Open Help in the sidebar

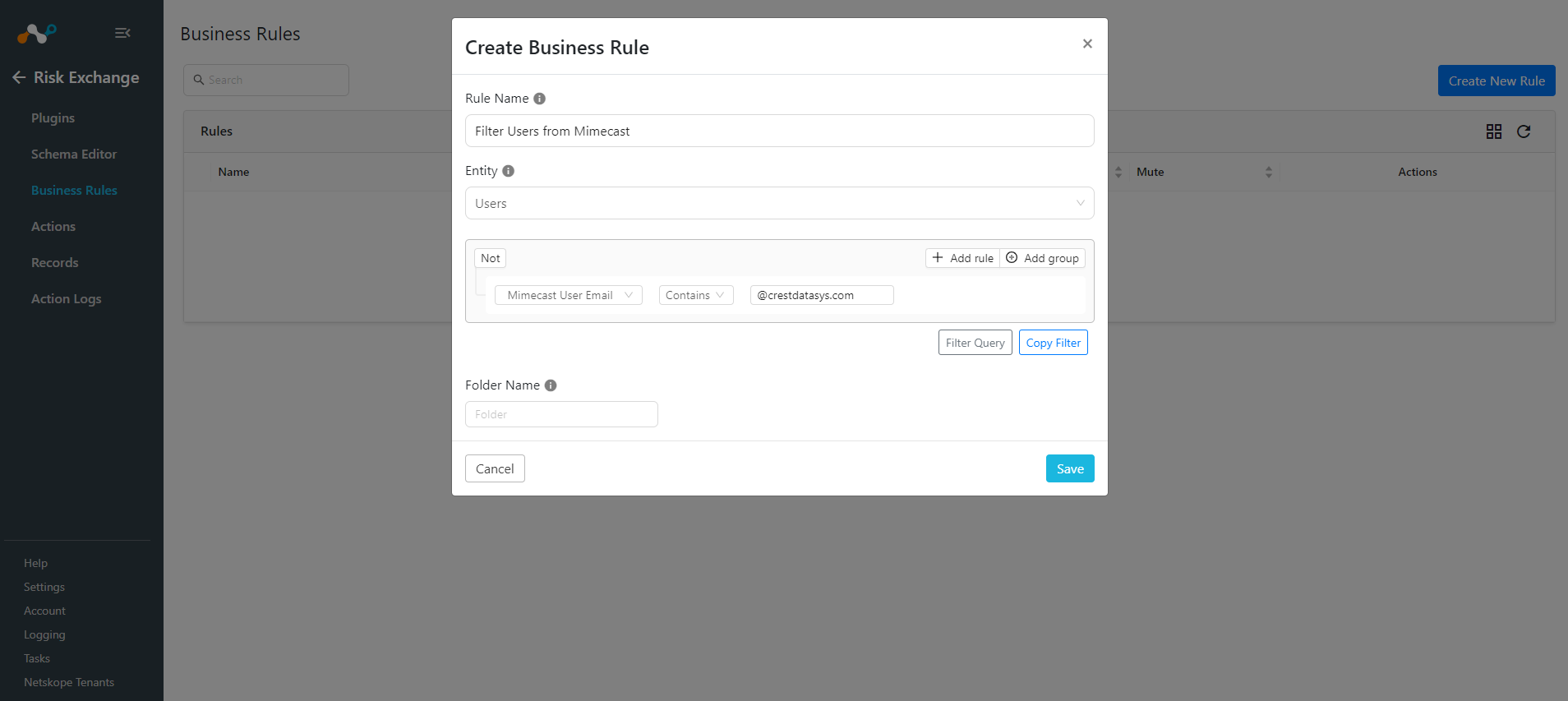pyautogui.click(x=35, y=563)
